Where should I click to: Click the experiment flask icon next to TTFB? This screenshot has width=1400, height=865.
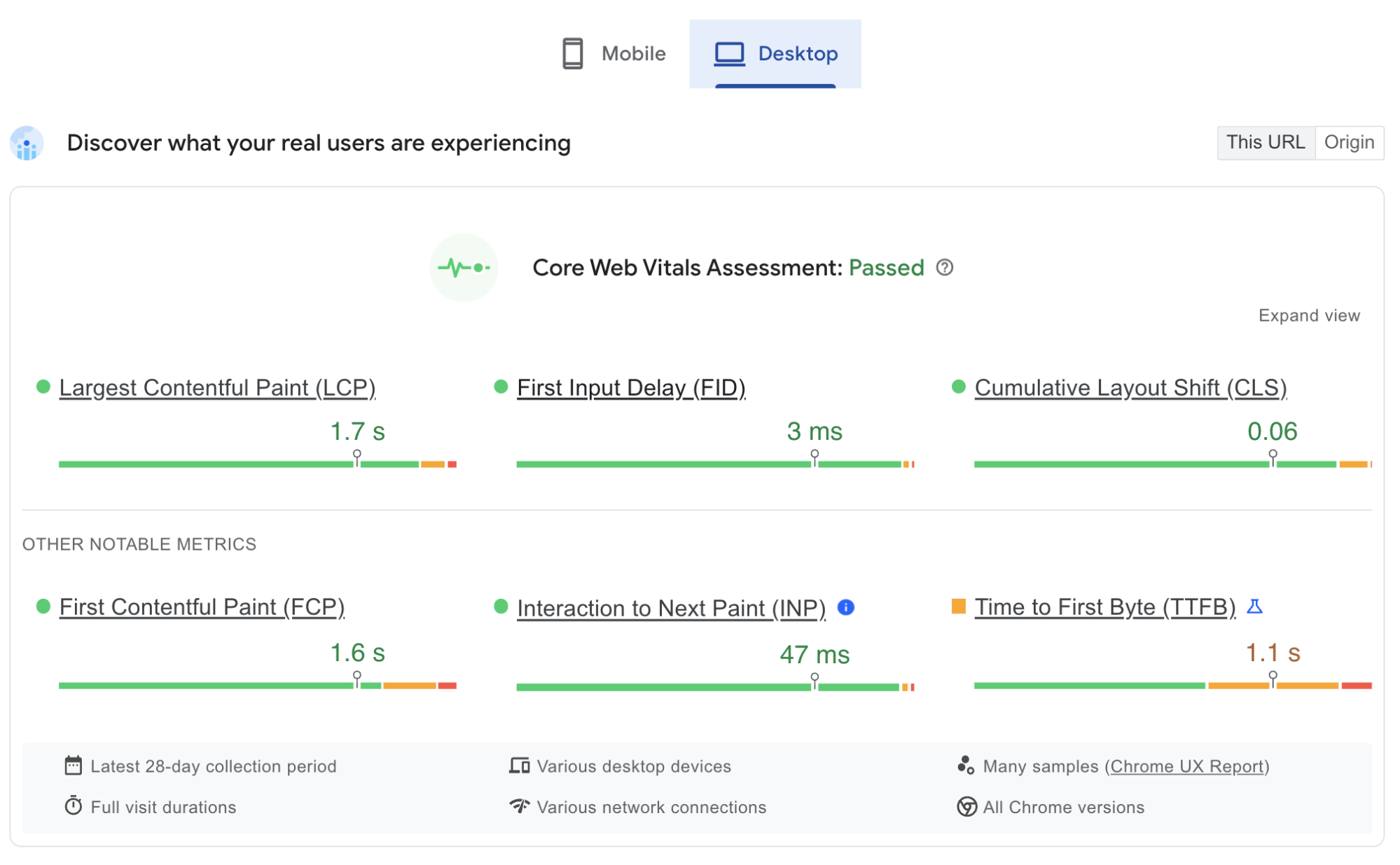point(1256,607)
